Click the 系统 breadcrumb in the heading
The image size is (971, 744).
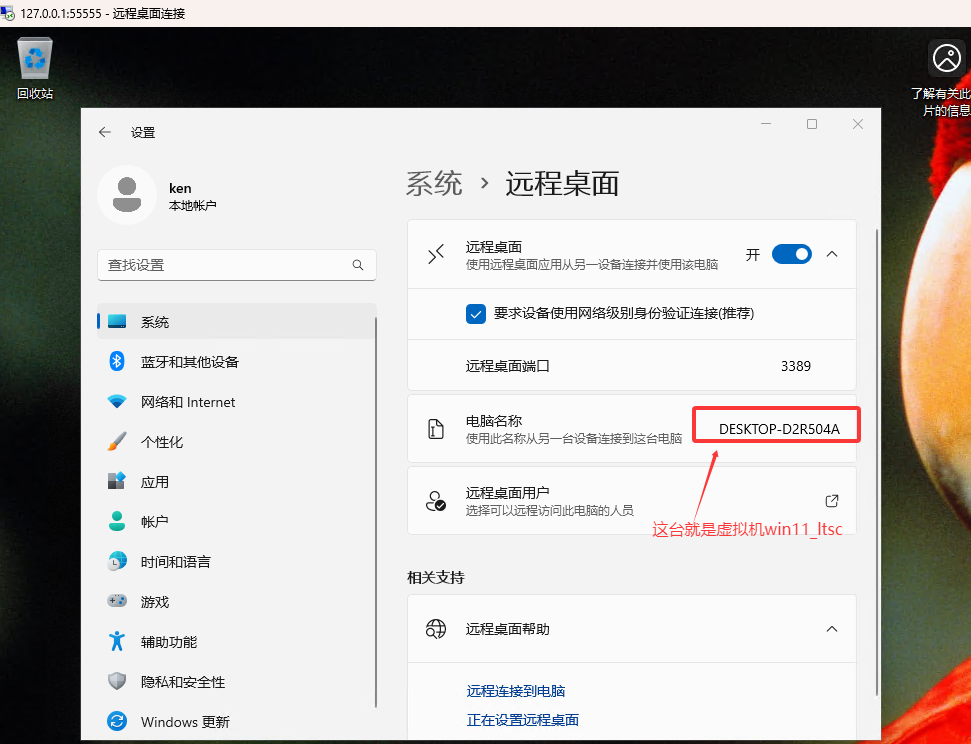434,183
